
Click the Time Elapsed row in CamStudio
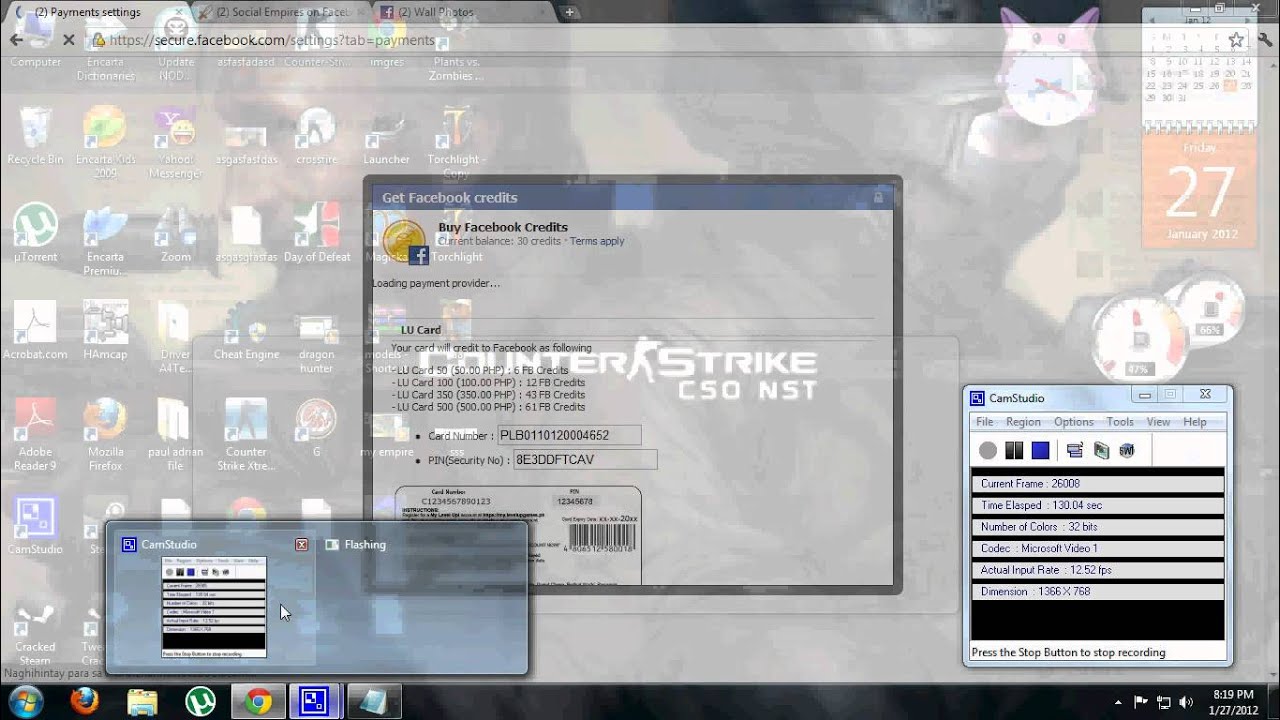(x=1098, y=505)
